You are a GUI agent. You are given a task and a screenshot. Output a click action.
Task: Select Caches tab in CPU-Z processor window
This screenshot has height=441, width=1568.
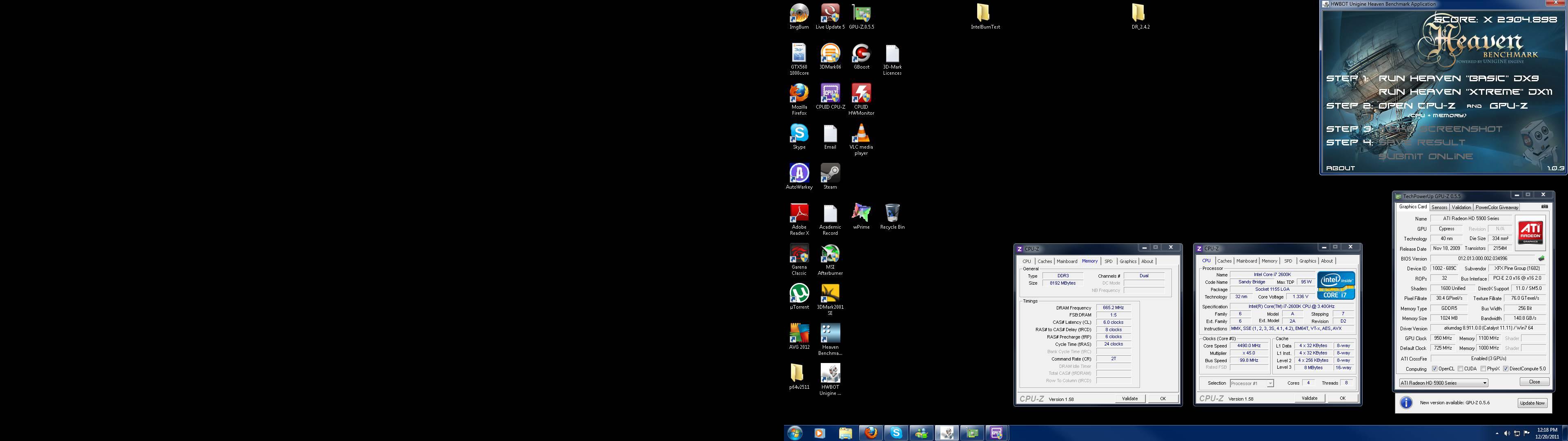pos(1224,261)
